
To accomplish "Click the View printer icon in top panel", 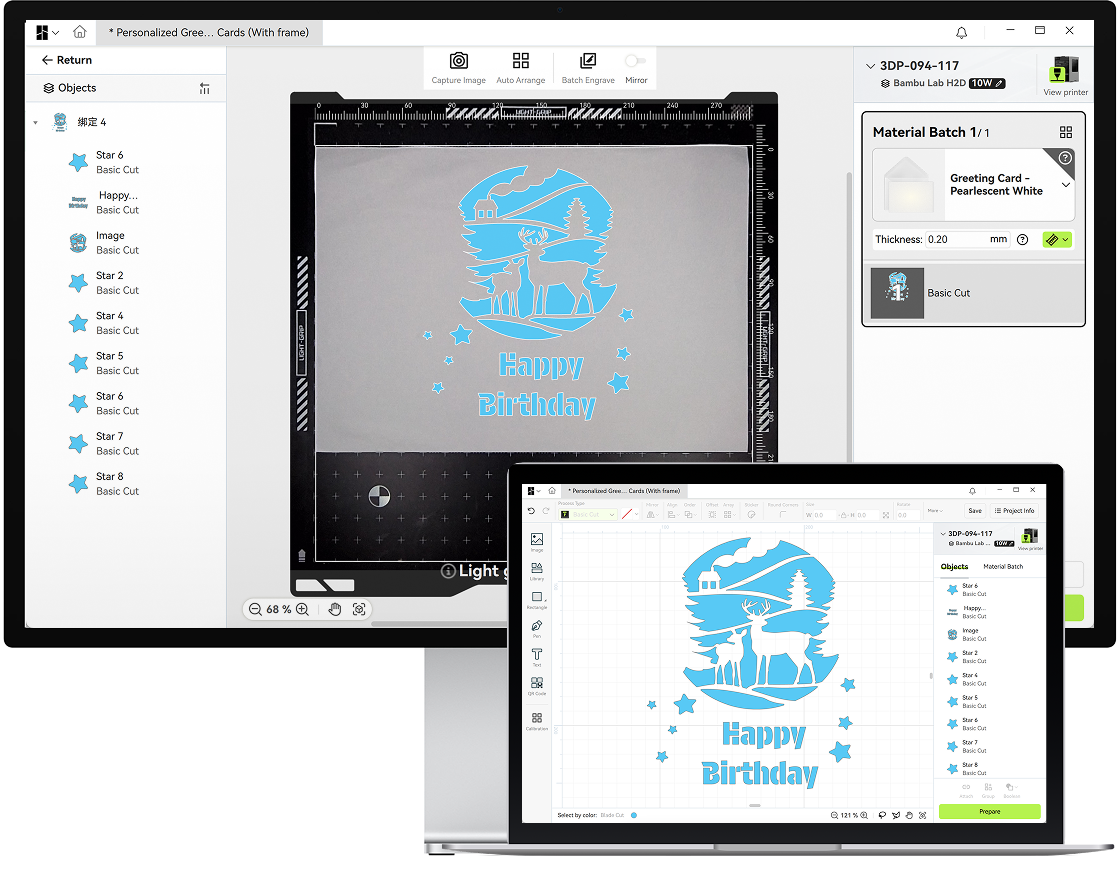I will click(1065, 70).
